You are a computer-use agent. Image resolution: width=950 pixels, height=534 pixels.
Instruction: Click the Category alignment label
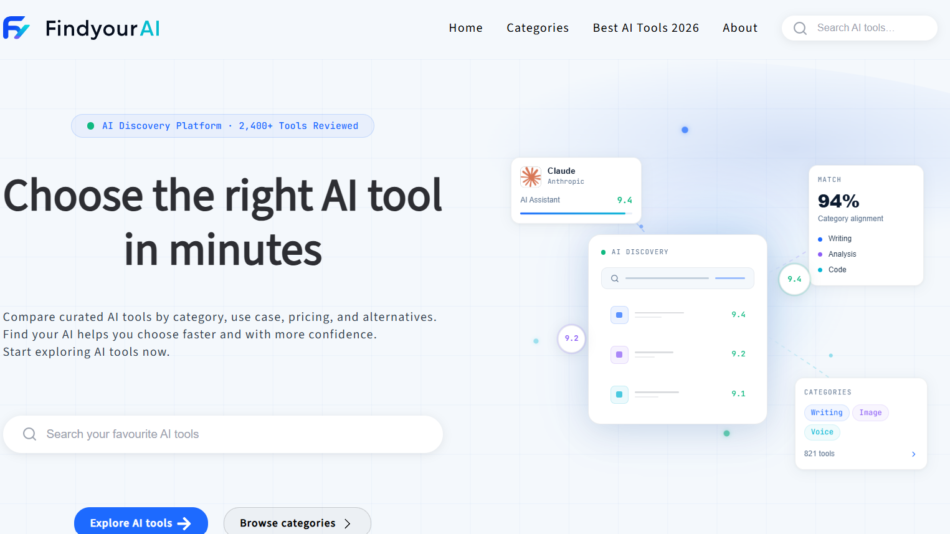coord(850,219)
